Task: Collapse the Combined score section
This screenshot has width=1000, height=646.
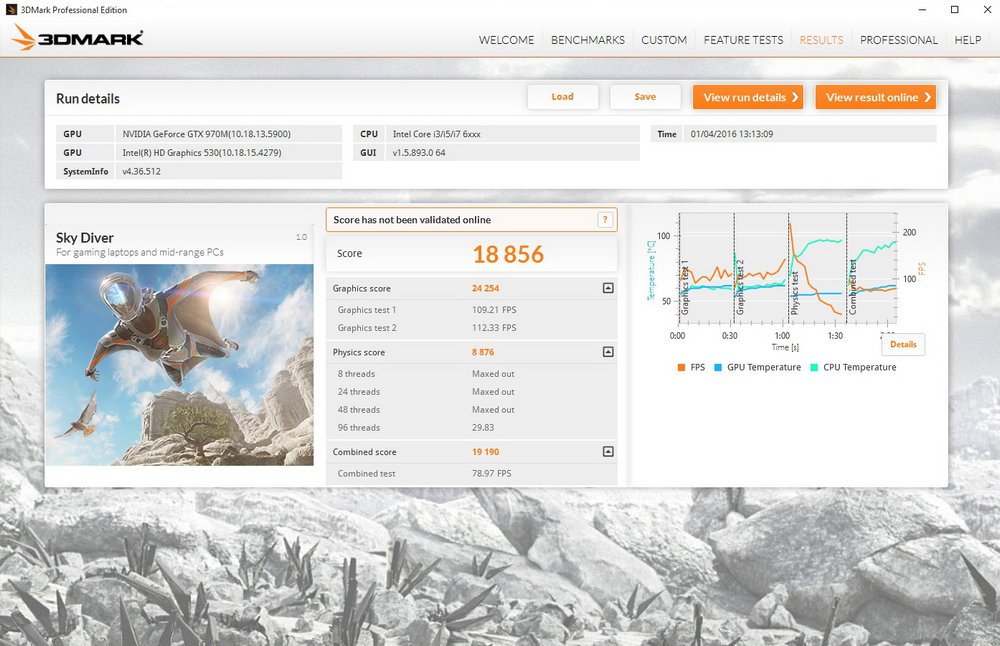Action: pos(607,452)
